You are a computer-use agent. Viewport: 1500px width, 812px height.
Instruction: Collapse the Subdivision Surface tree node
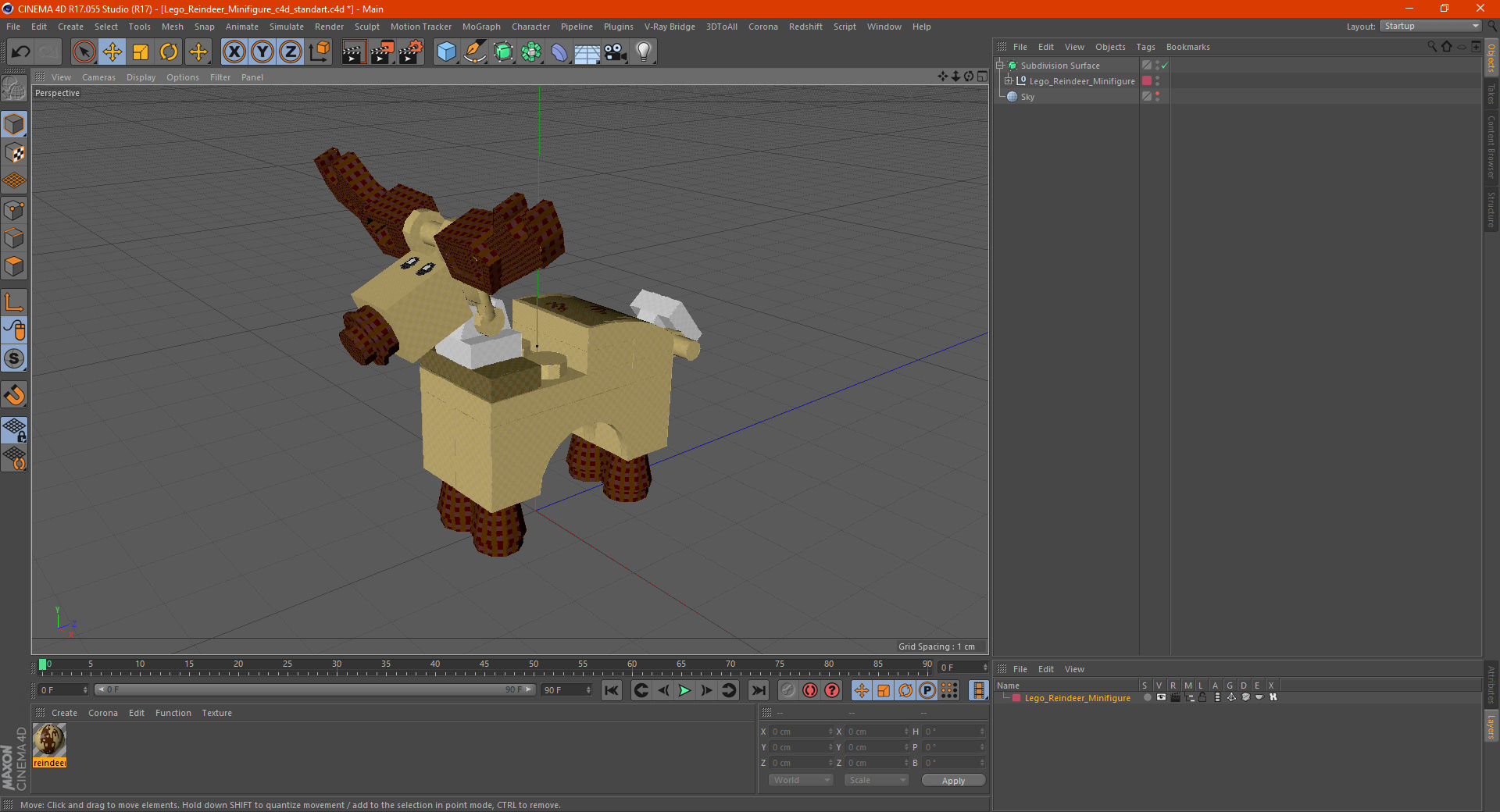coord(1000,66)
